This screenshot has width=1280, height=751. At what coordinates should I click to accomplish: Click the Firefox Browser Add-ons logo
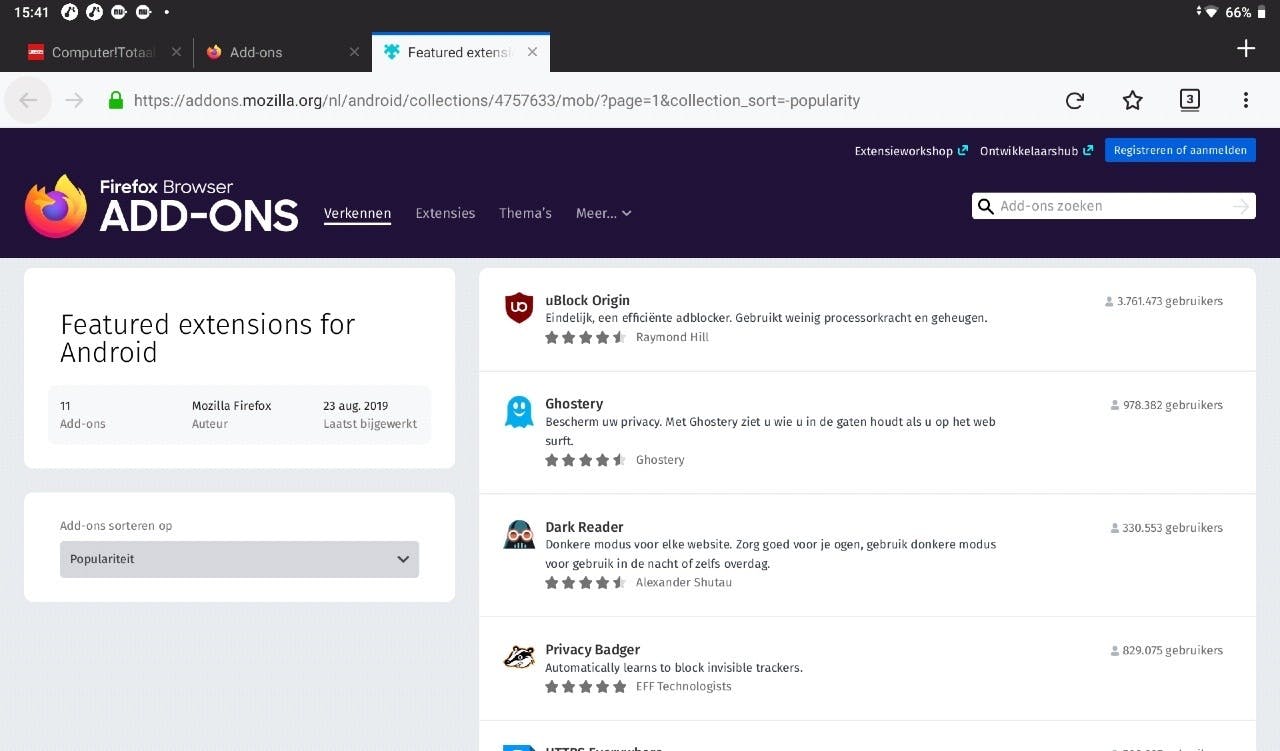point(162,206)
